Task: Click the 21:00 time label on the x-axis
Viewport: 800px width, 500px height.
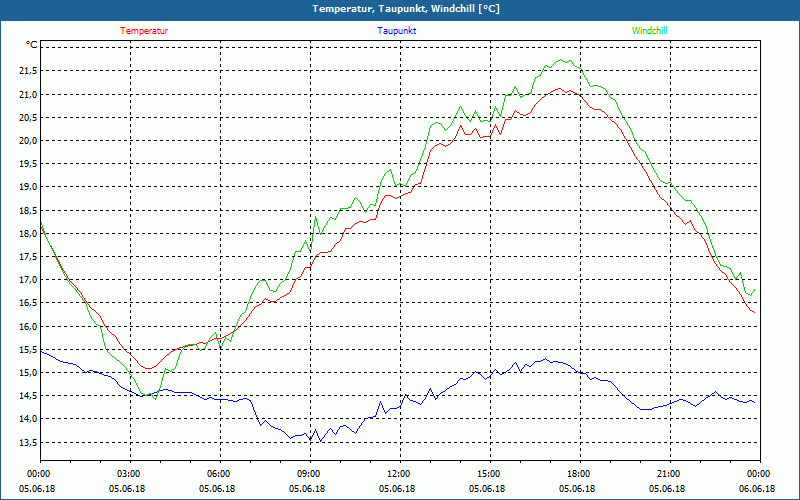Action: click(x=670, y=474)
